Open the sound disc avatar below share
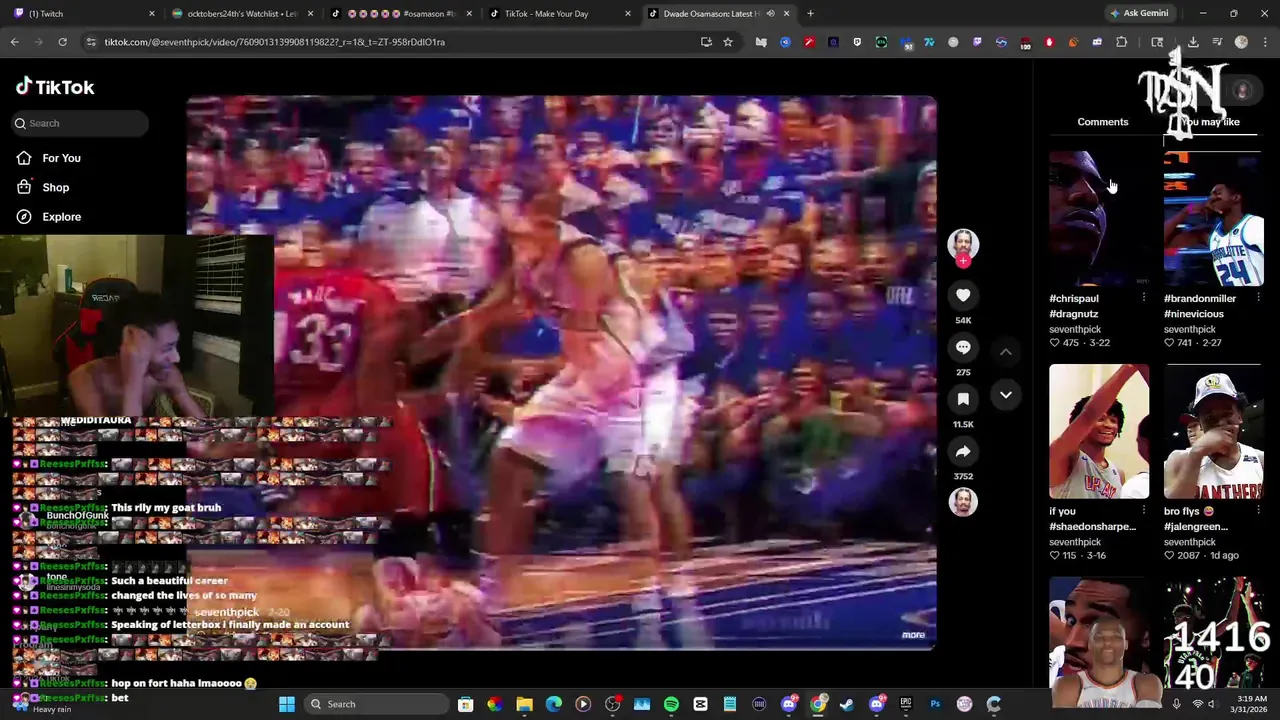This screenshot has height=720, width=1280. tap(963, 502)
